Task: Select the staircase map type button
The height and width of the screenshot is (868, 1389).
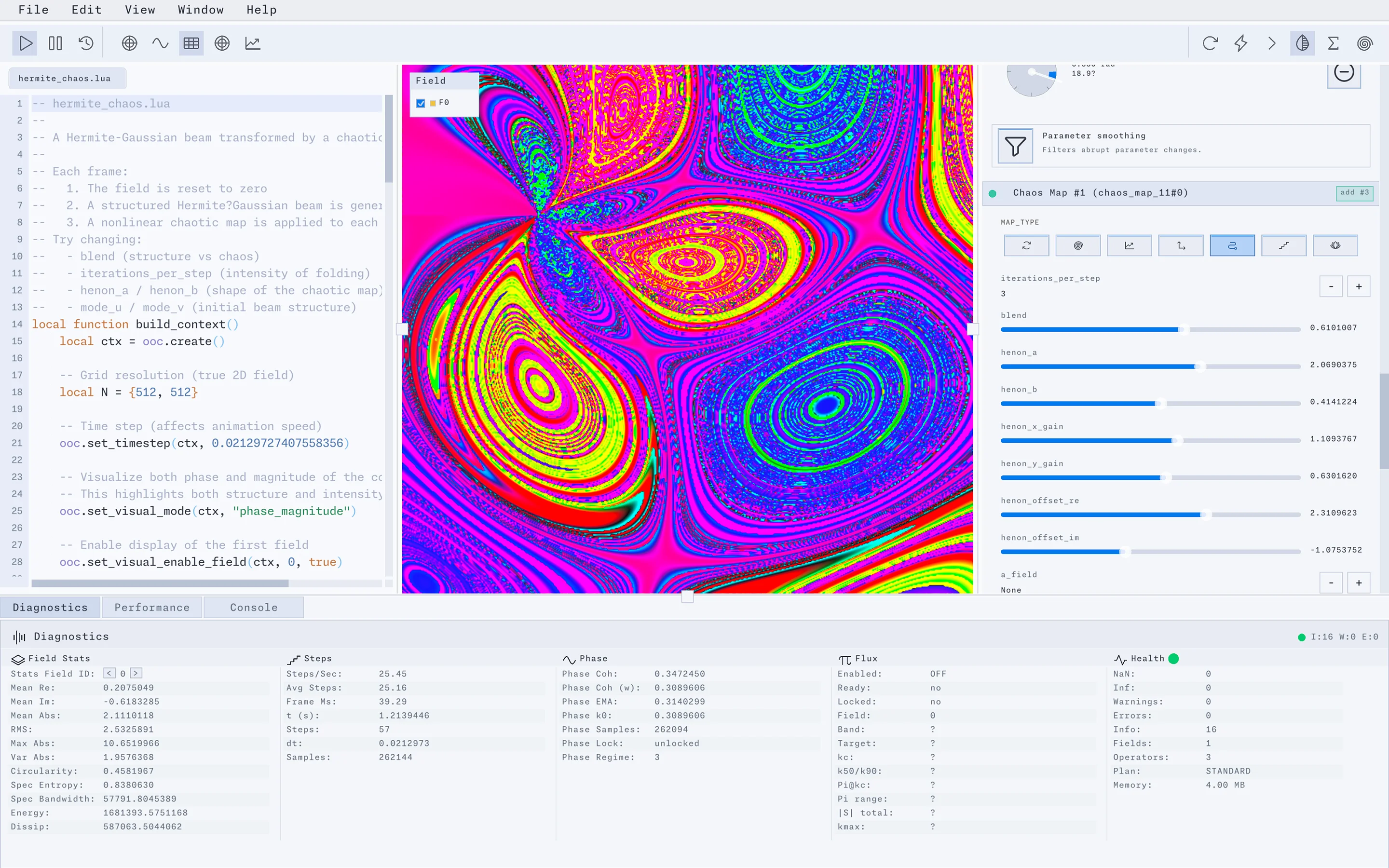Action: tap(1283, 246)
